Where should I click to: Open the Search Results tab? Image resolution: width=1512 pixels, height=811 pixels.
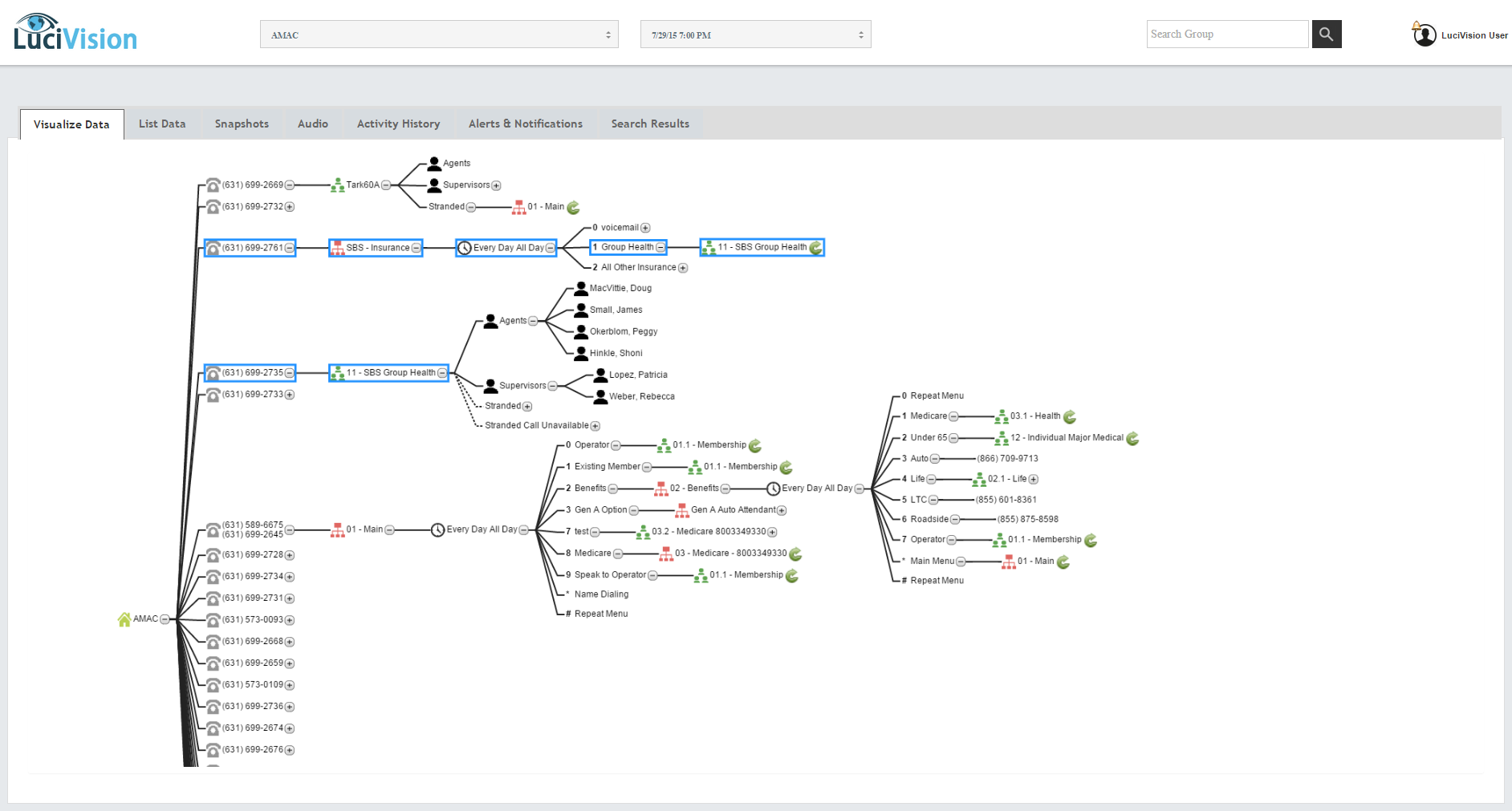tap(650, 124)
